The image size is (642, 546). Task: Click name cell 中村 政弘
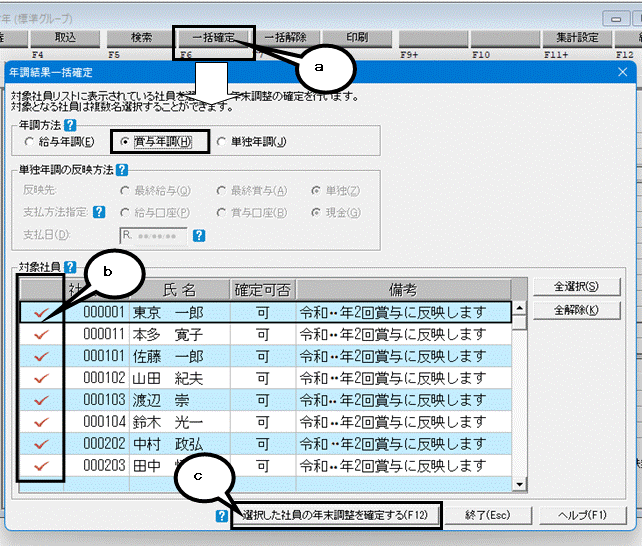(180, 444)
